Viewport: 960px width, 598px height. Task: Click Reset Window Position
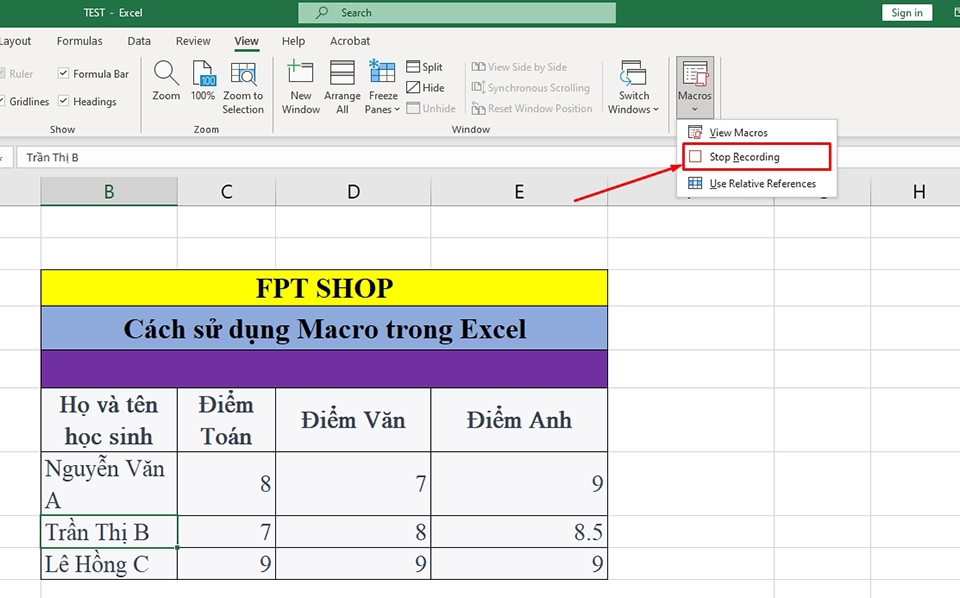tap(532, 108)
